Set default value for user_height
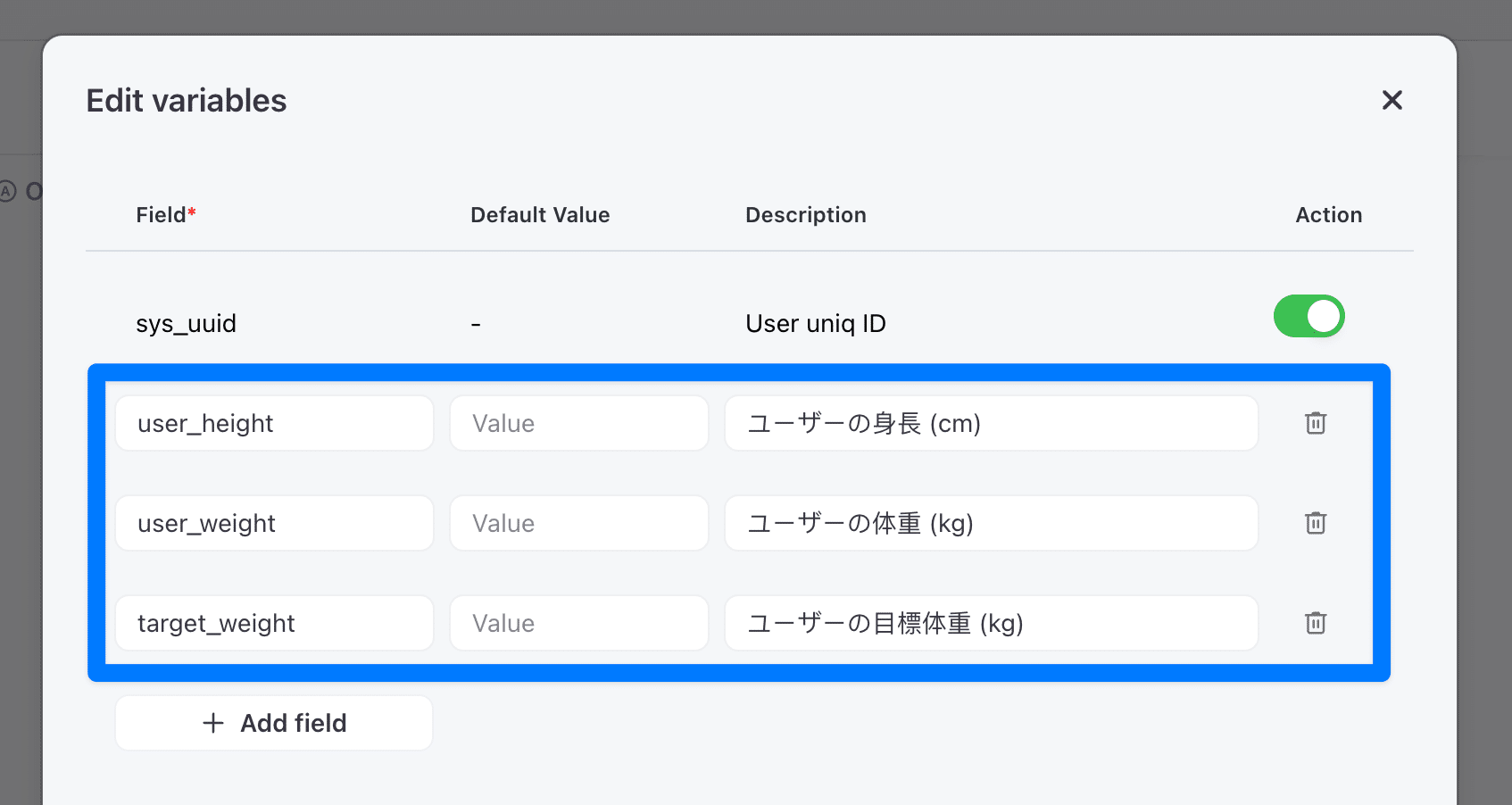1512x805 pixels. 578,423
